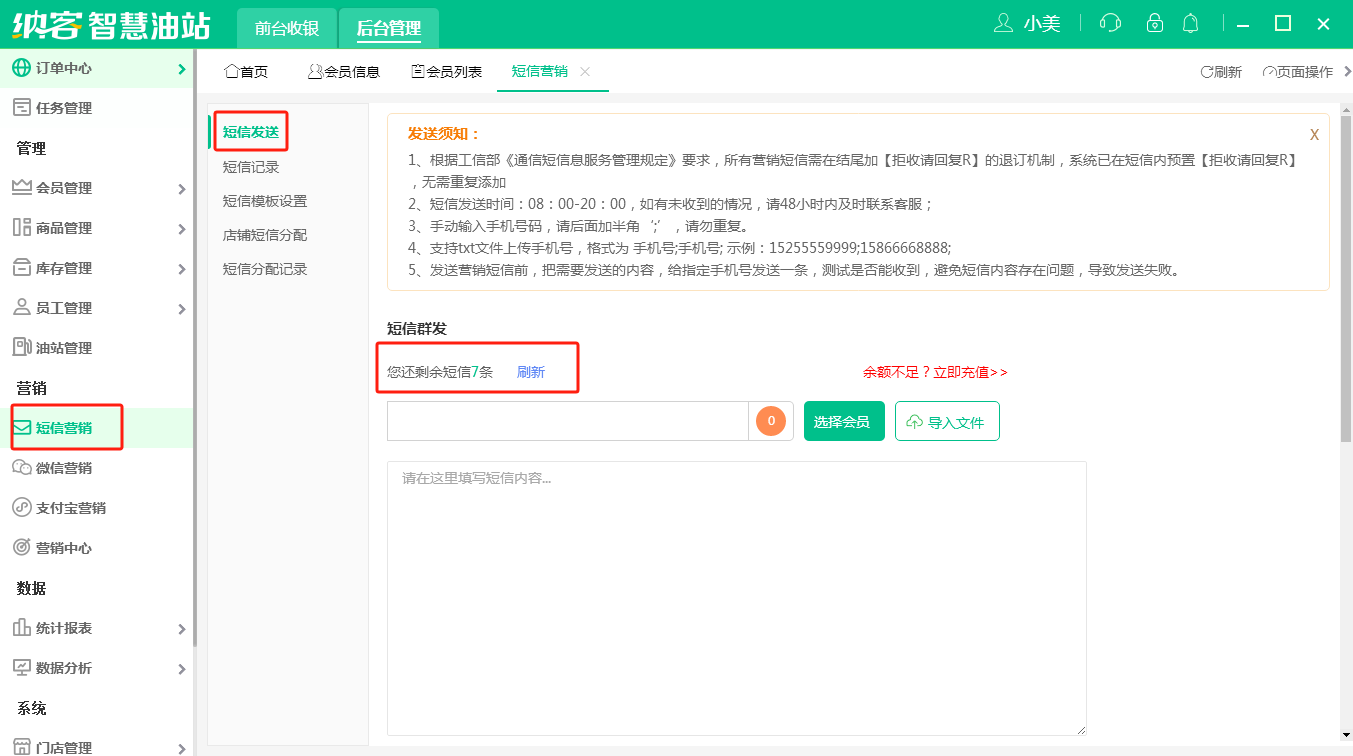Click the recharge now link
1353x756 pixels.
935,372
